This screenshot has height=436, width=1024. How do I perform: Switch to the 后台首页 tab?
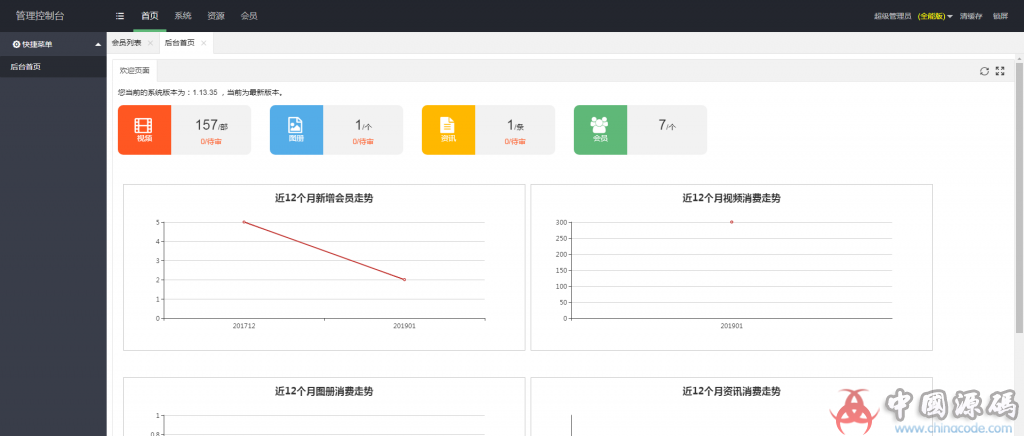click(x=179, y=43)
